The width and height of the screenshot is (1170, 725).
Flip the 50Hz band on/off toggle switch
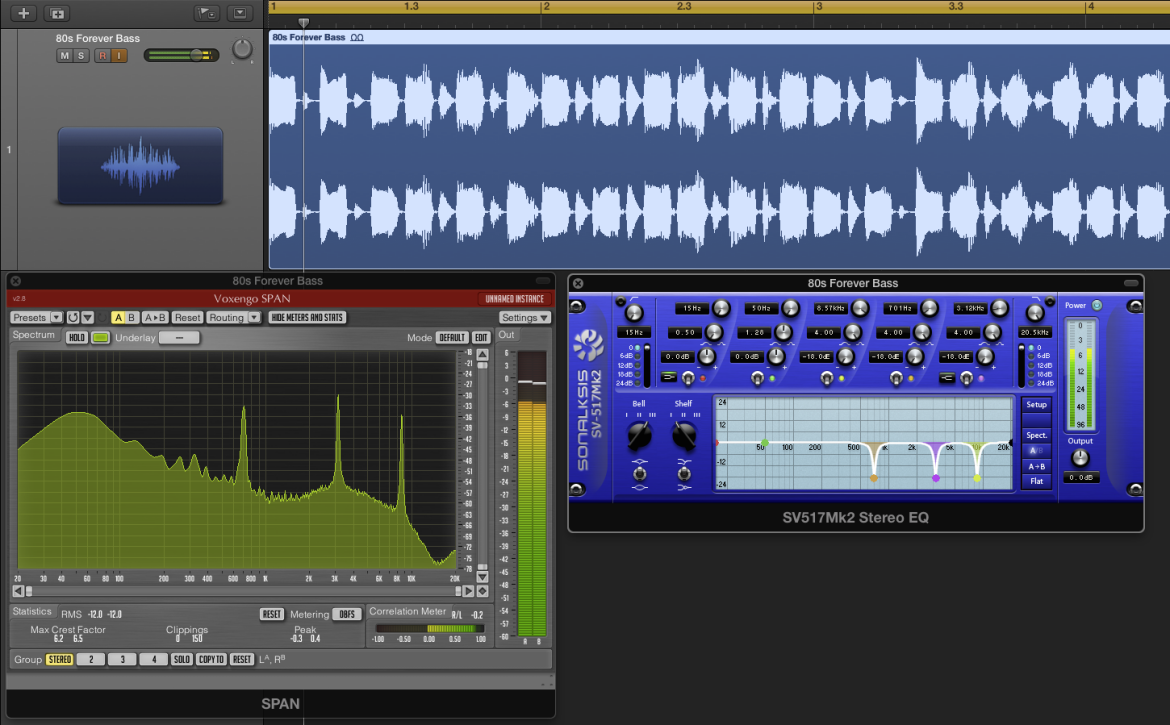757,378
